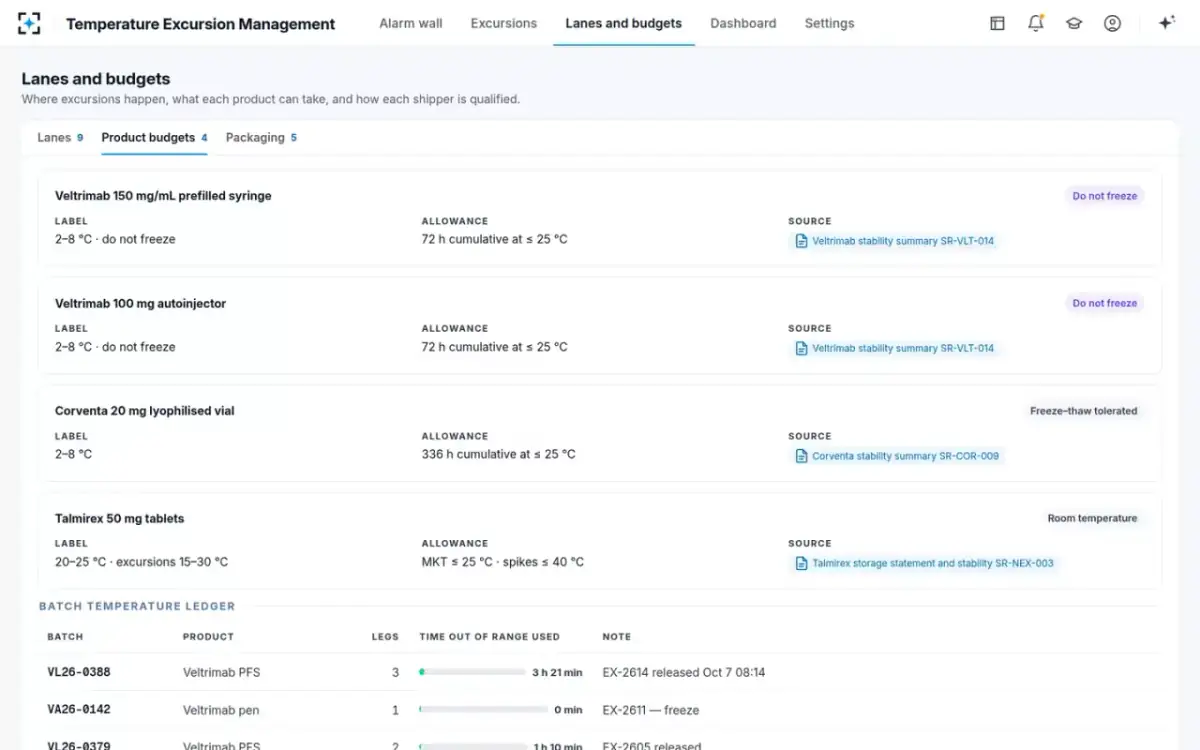
Task: Click the app logo icon
Action: 30,23
